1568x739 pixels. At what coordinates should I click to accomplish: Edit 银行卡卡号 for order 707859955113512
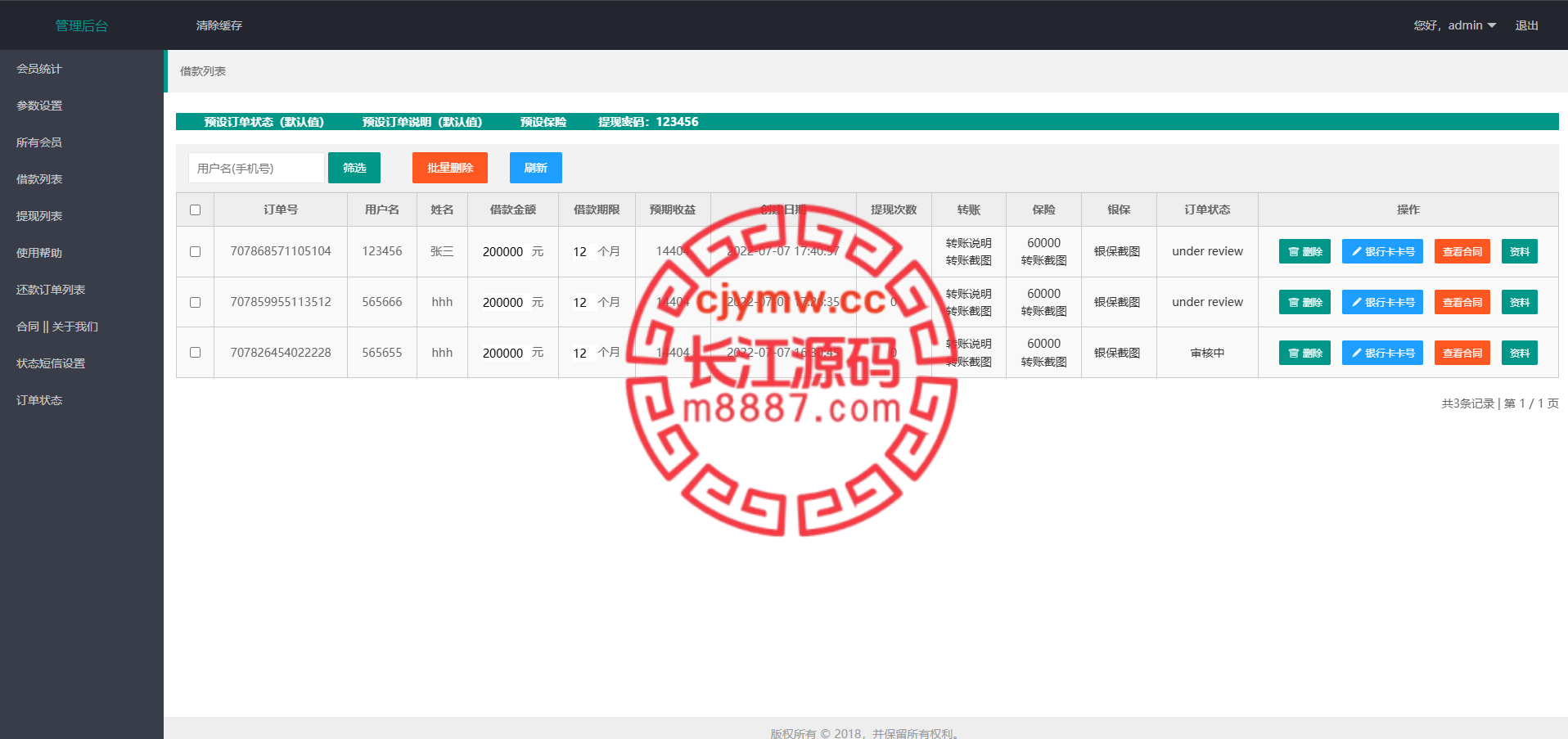point(1382,302)
